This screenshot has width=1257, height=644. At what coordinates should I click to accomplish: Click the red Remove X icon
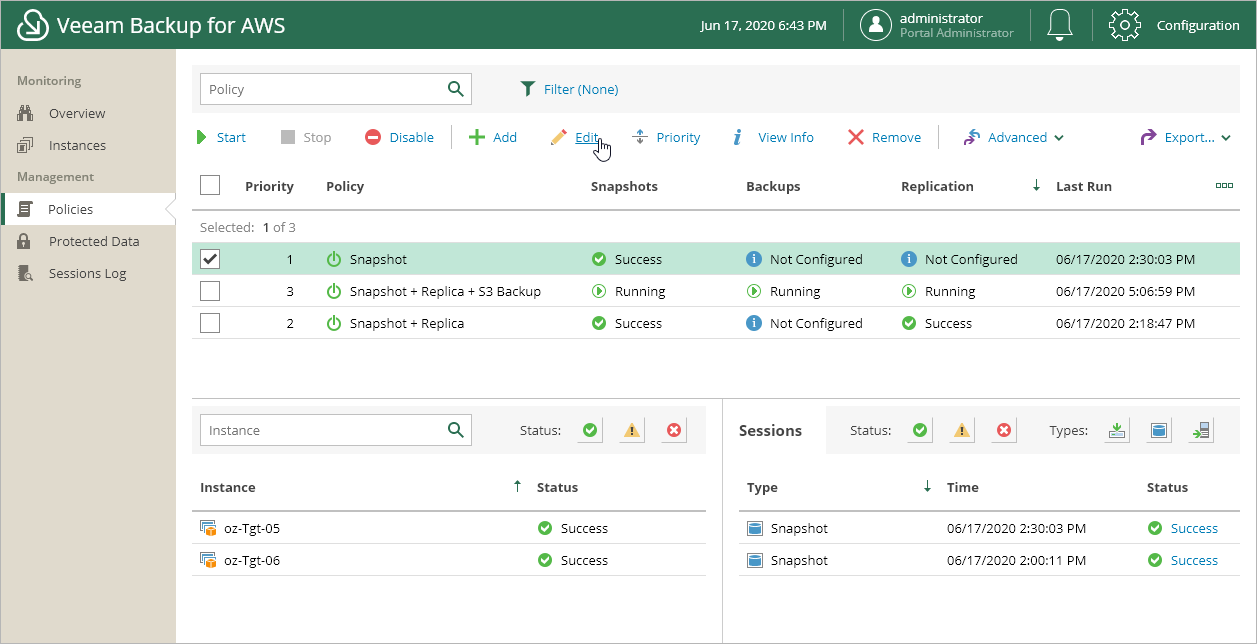pos(856,137)
